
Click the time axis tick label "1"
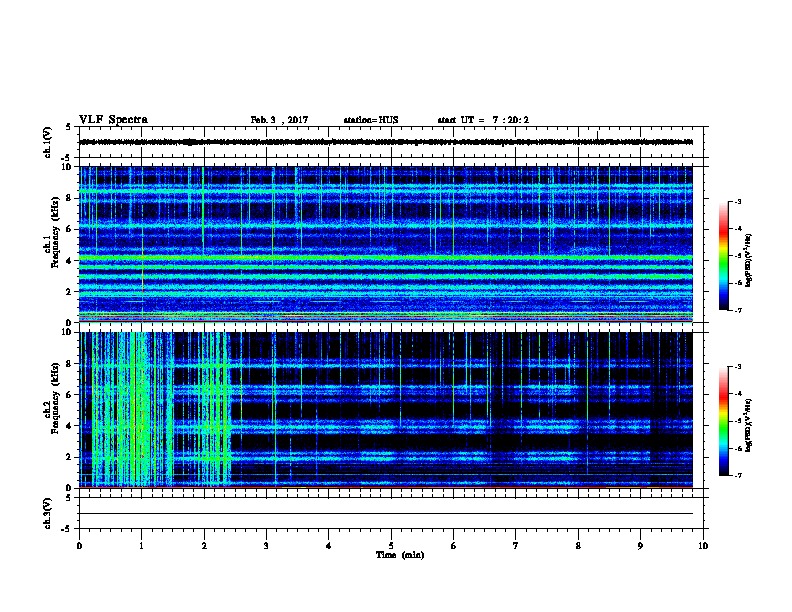(141, 546)
